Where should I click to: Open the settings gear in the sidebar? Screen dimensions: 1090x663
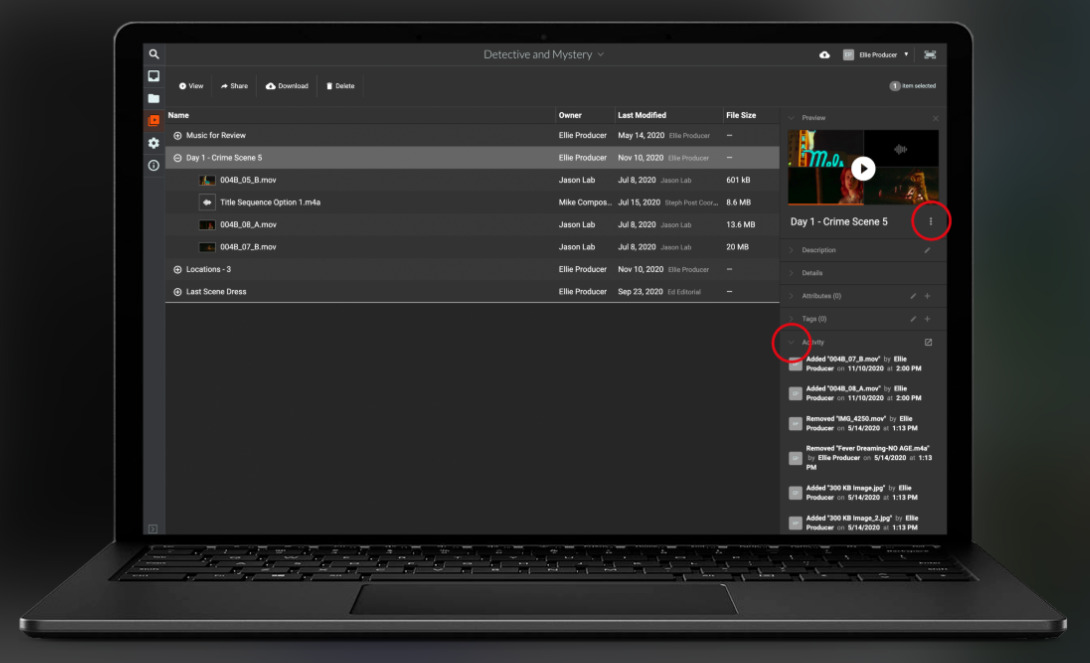point(154,143)
